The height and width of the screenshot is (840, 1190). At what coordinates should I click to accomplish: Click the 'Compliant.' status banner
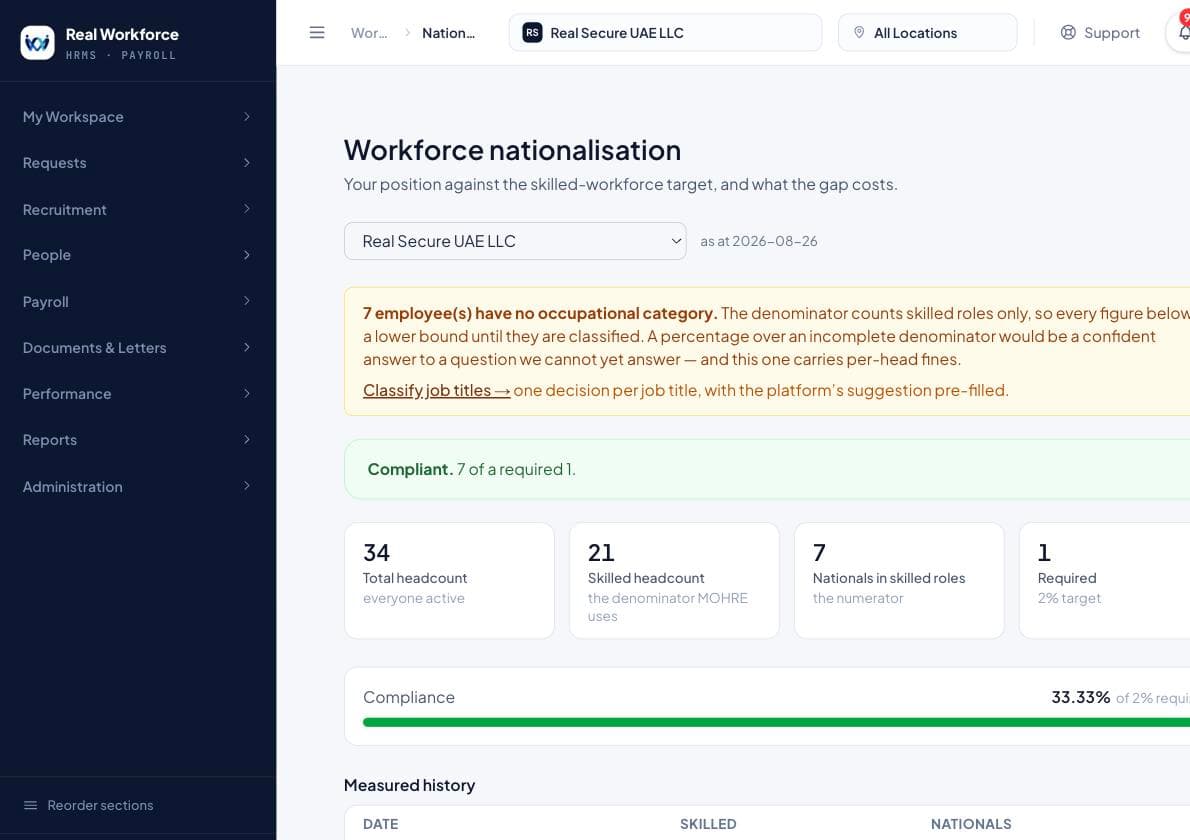[x=767, y=469]
